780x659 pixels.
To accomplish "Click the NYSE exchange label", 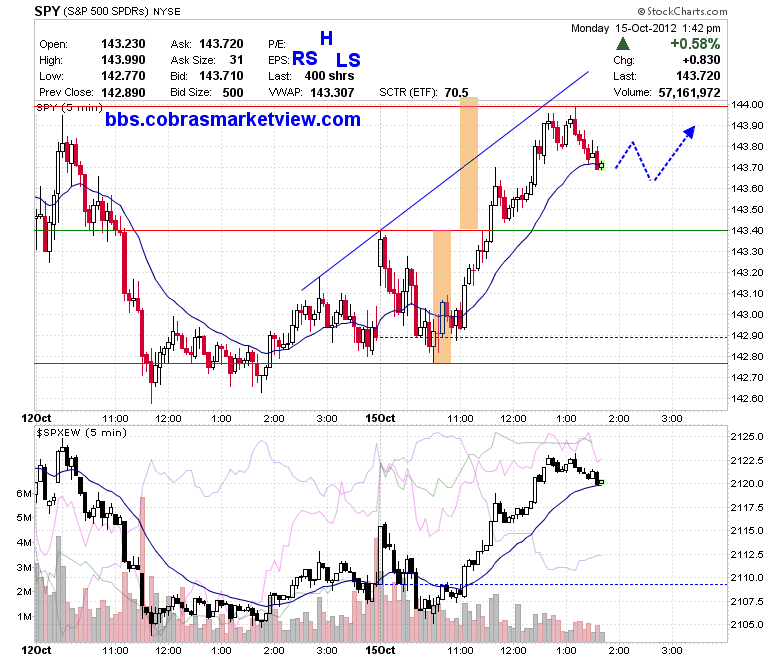I will pos(167,11).
